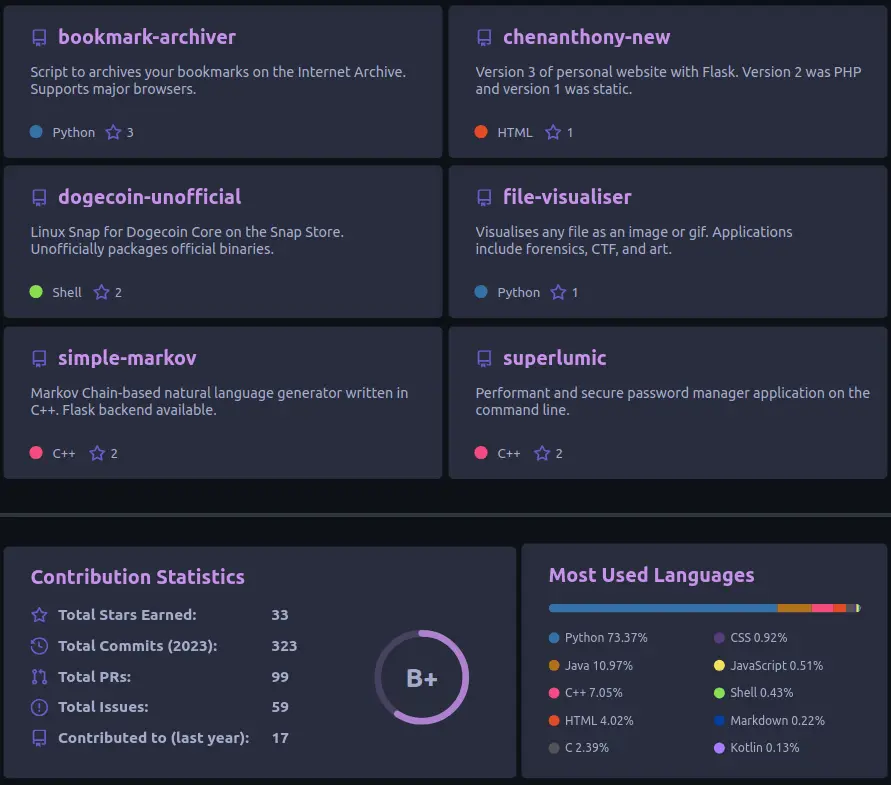Click the Total Stars Earned star icon

click(x=39, y=615)
